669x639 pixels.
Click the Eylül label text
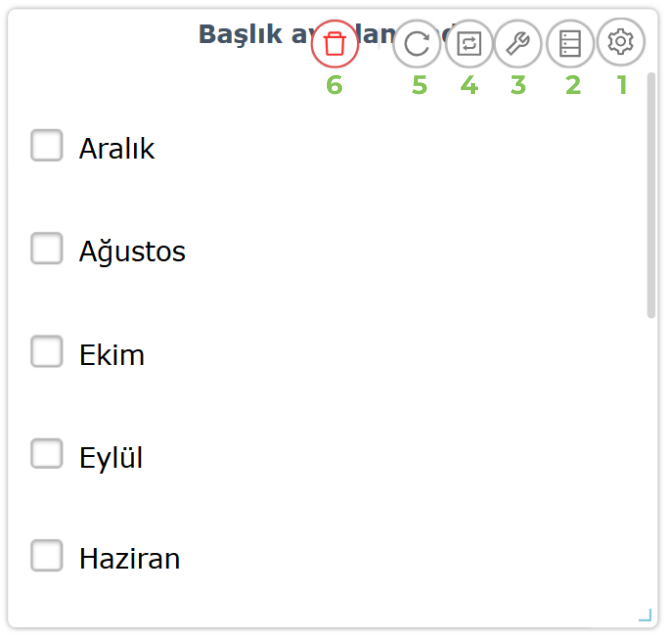(111, 458)
